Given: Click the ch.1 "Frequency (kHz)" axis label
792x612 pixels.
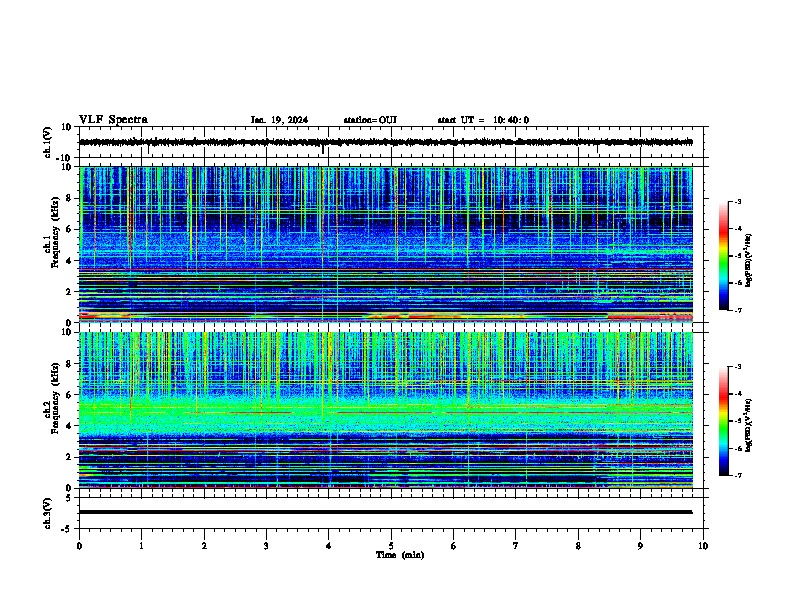Looking at the screenshot, I should [55, 233].
